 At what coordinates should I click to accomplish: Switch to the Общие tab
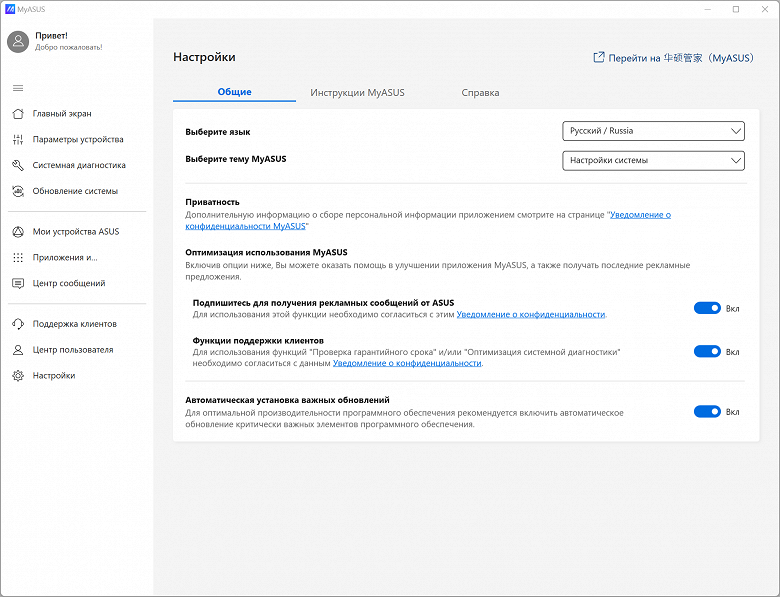pyautogui.click(x=234, y=92)
